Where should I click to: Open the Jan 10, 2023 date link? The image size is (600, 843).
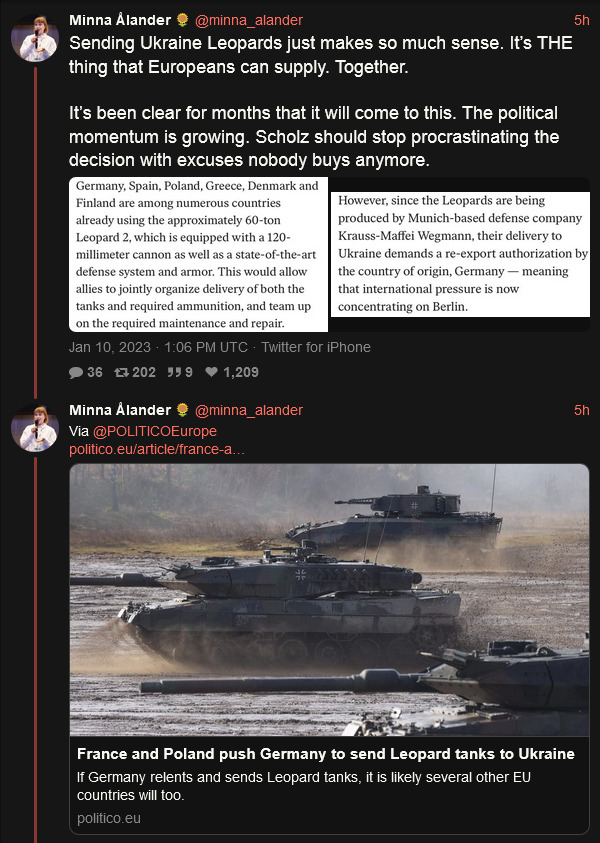(110, 347)
